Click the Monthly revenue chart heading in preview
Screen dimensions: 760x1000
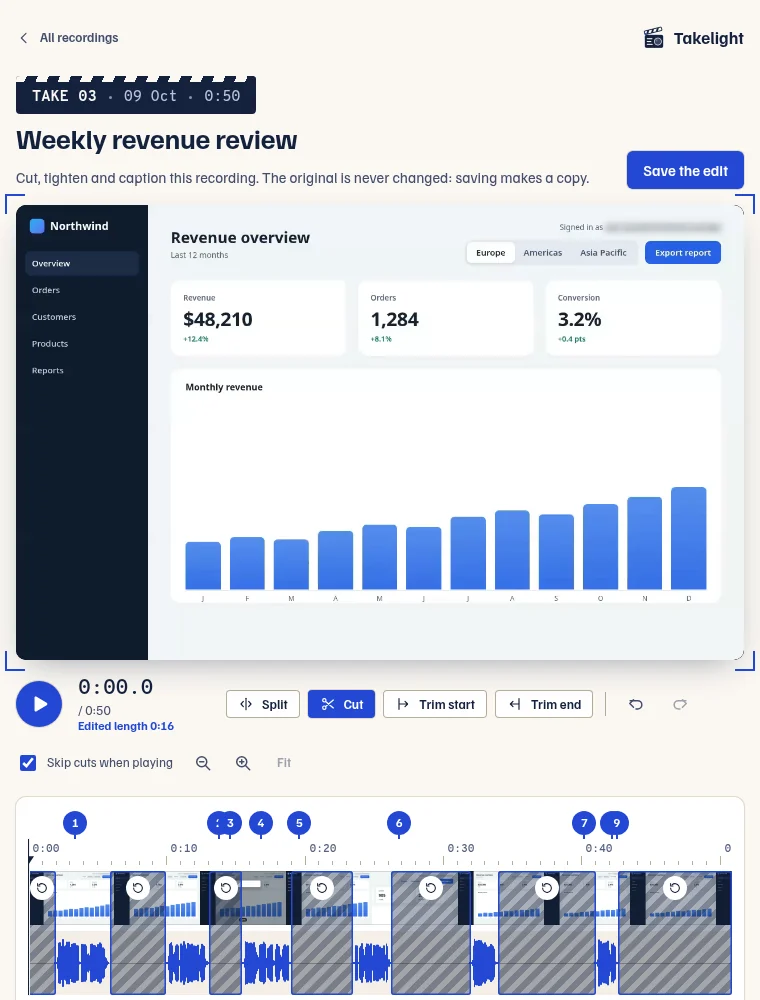tap(224, 387)
